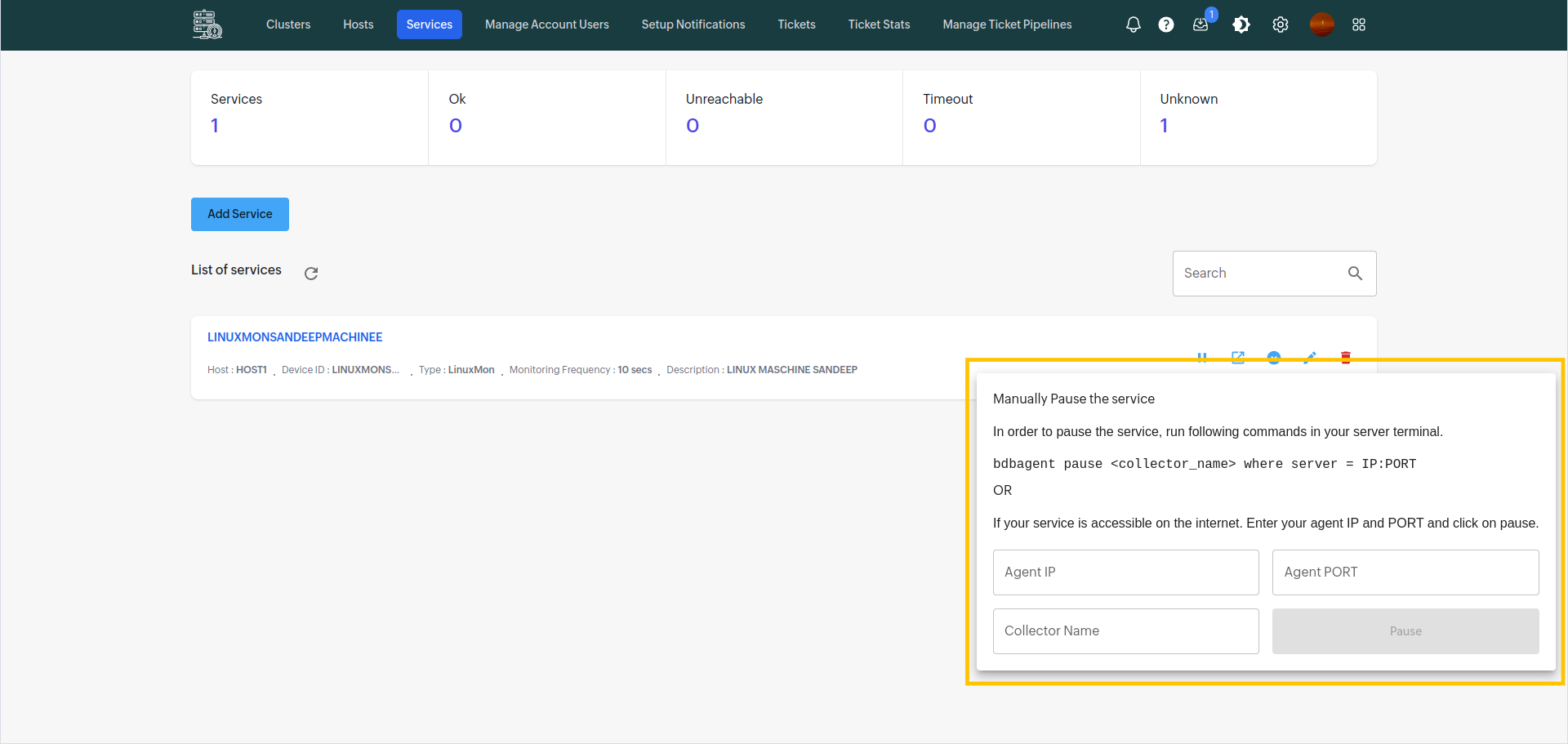The image size is (1568, 744).
Task: Open the Ticket Stats tab
Action: click(x=879, y=25)
